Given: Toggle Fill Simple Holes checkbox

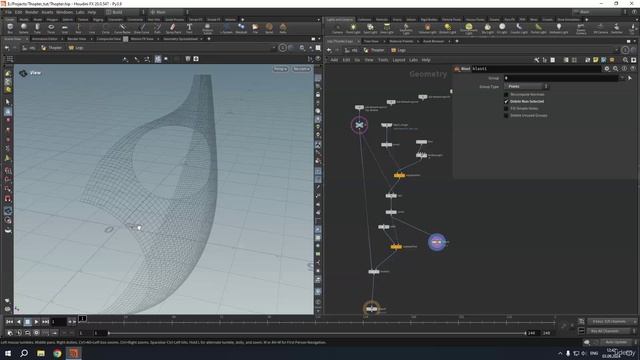Looking at the screenshot, I should point(506,109).
